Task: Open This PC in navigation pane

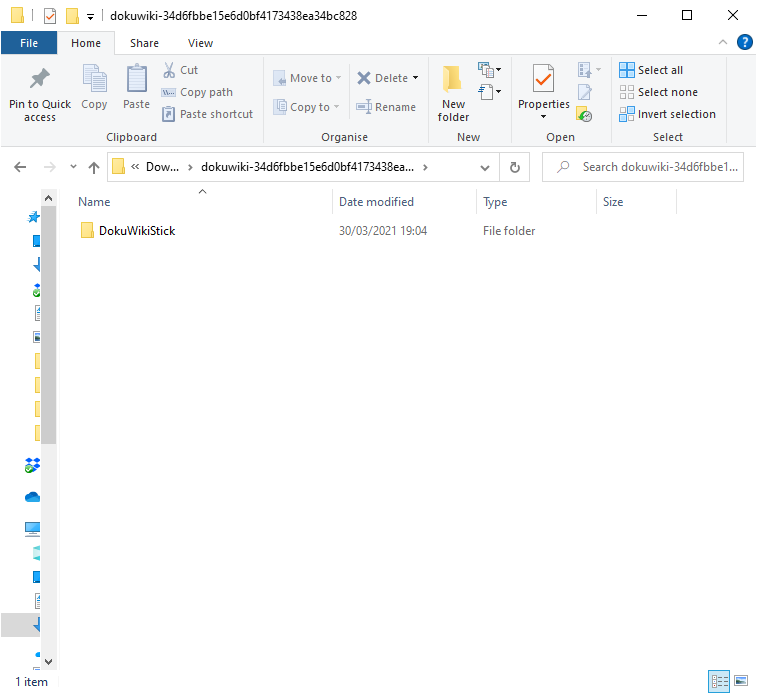Action: 32,529
